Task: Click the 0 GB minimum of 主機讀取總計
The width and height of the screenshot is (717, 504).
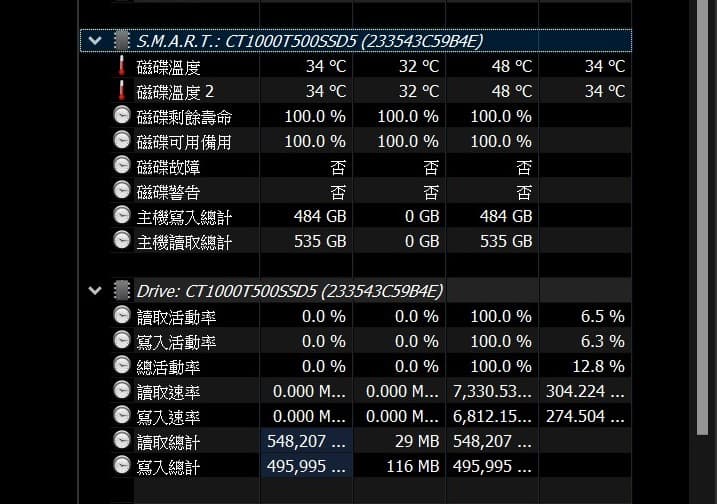Action: [x=422, y=241]
